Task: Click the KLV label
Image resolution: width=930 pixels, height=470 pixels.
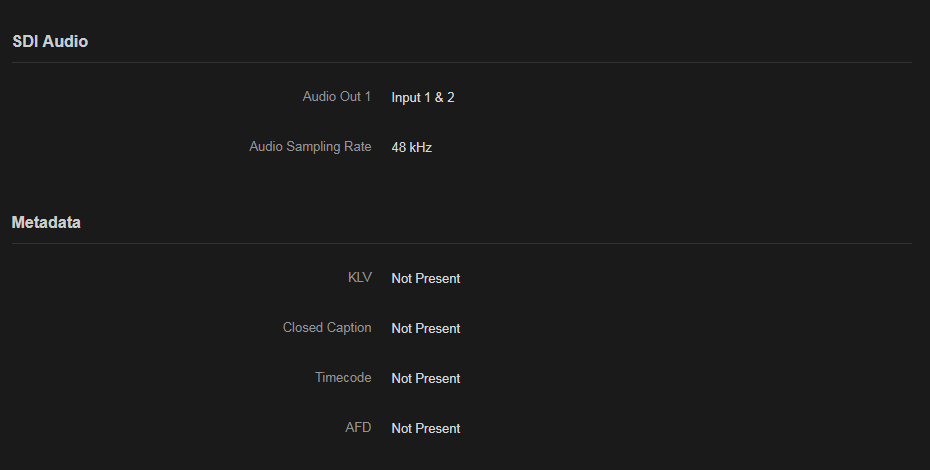Action: (x=359, y=278)
